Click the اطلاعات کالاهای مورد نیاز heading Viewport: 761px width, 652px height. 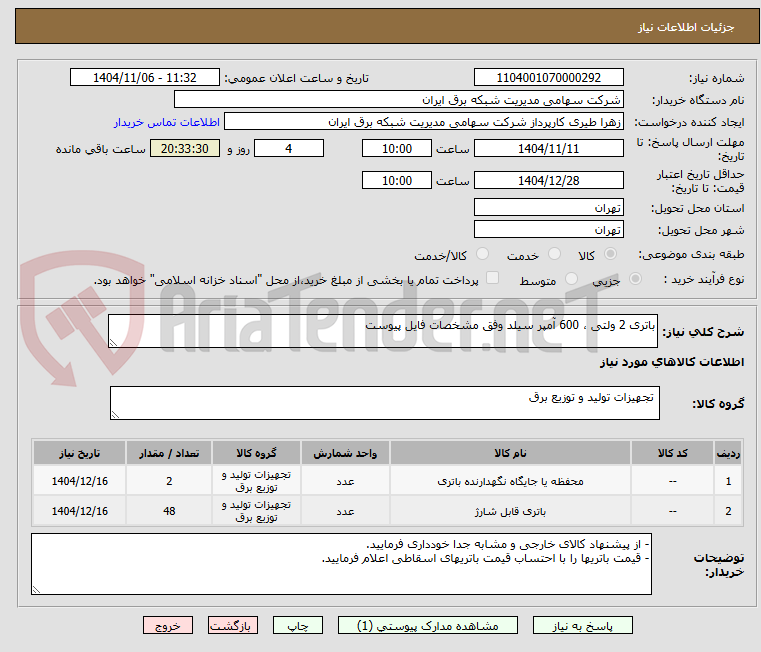coord(672,362)
